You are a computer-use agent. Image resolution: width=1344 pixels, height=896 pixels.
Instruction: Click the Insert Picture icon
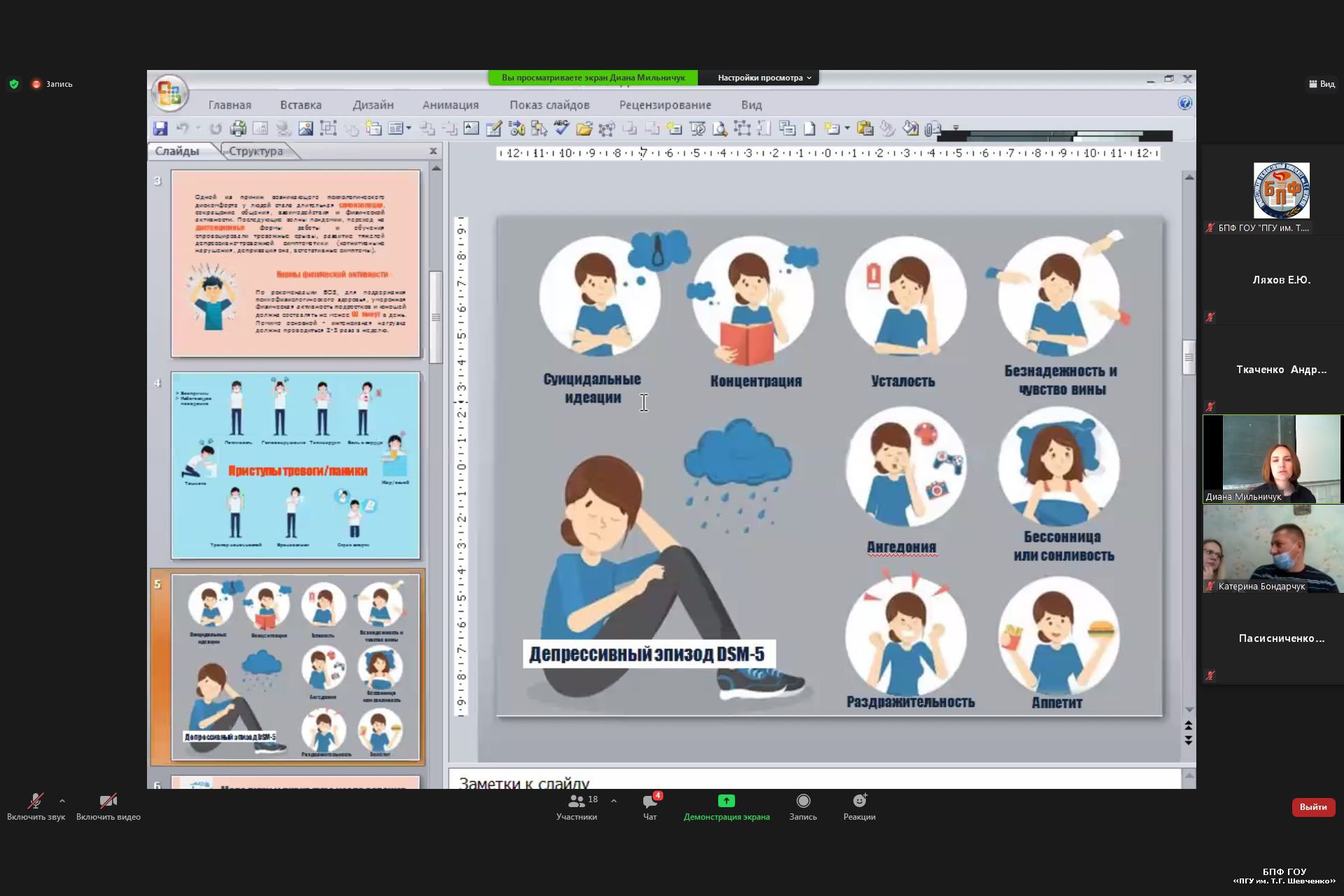pos(305,128)
